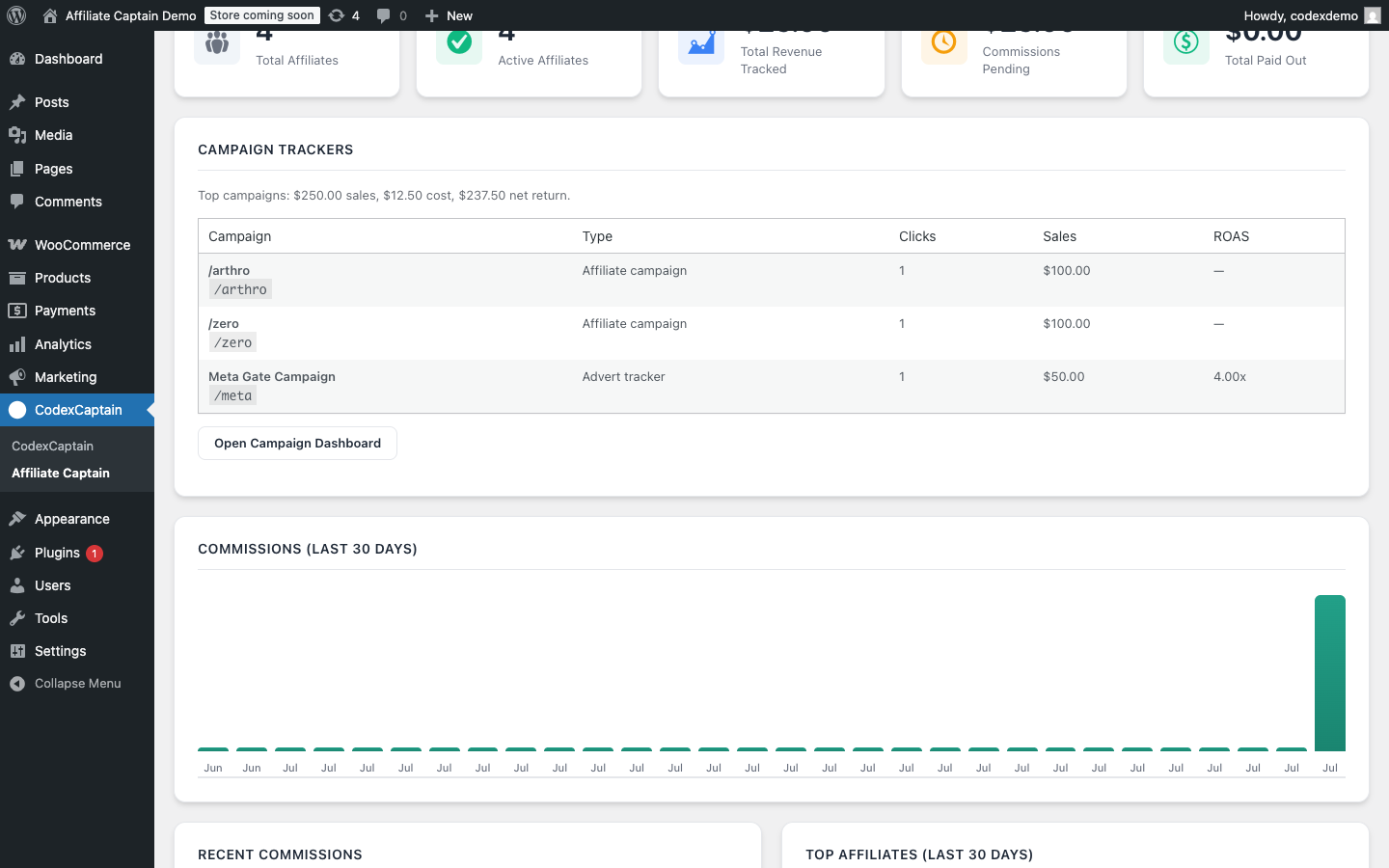This screenshot has width=1389, height=868.
Task: Select the Meta Gate Campaign row title
Action: (272, 377)
